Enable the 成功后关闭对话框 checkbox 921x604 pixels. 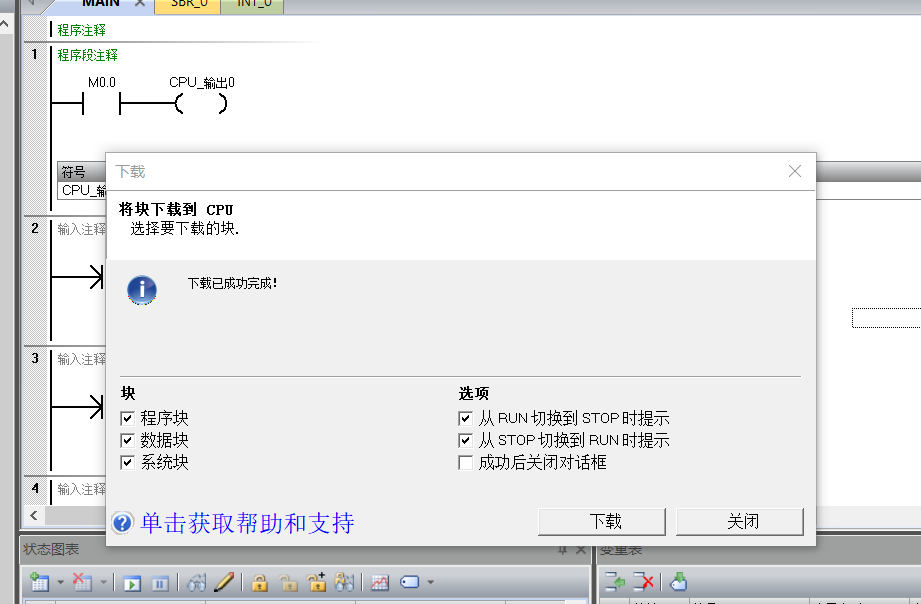click(466, 462)
